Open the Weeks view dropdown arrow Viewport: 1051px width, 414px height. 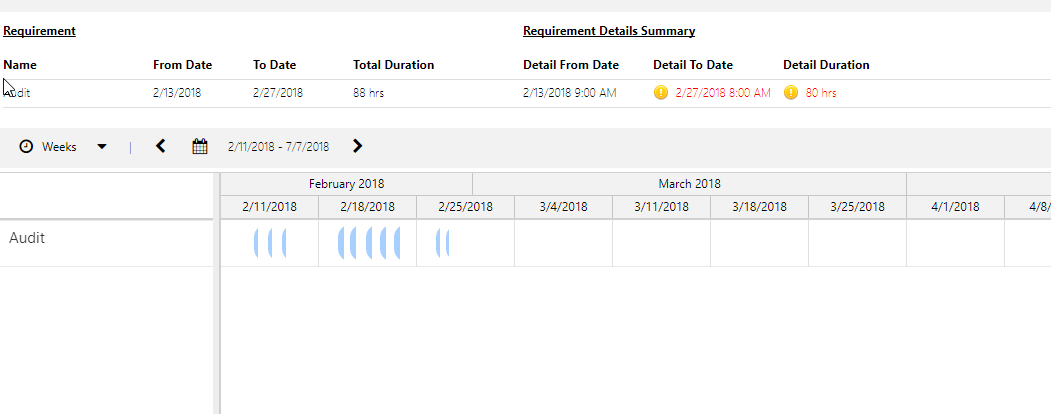pos(101,147)
